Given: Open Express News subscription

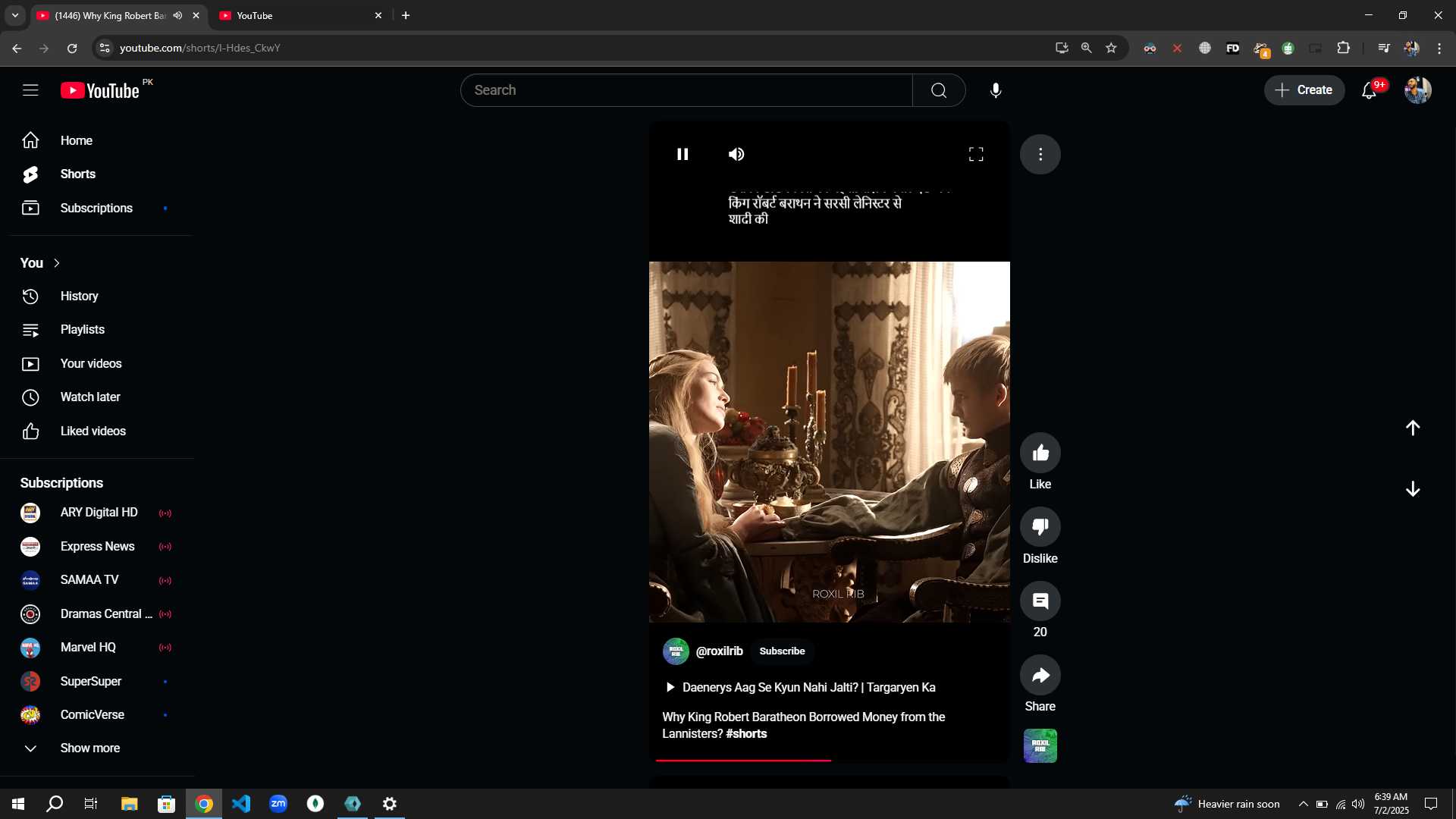Looking at the screenshot, I should [x=97, y=547].
